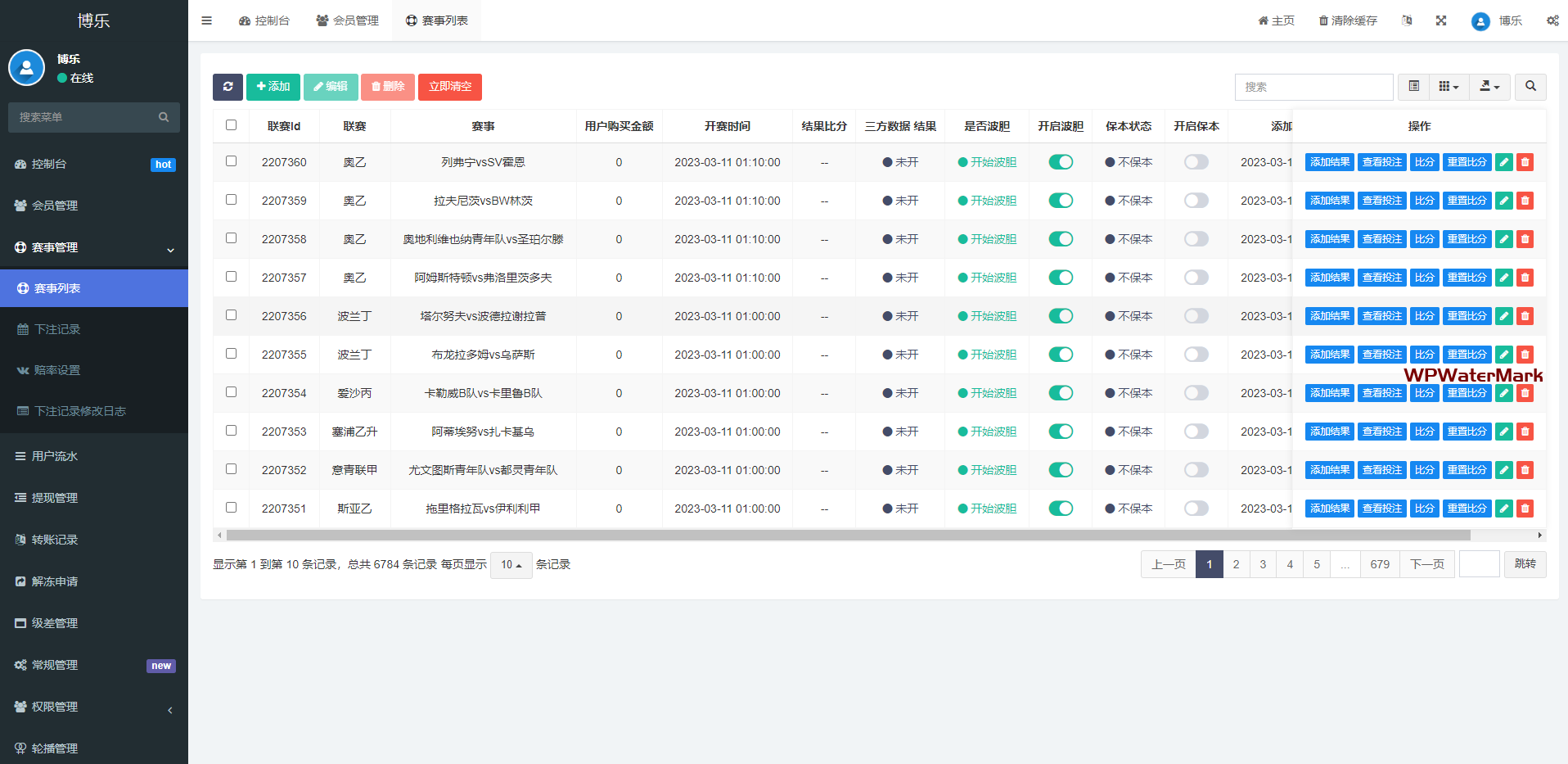The image size is (1568, 764).
Task: Open 提现管理 in the sidebar
Action: click(x=94, y=498)
